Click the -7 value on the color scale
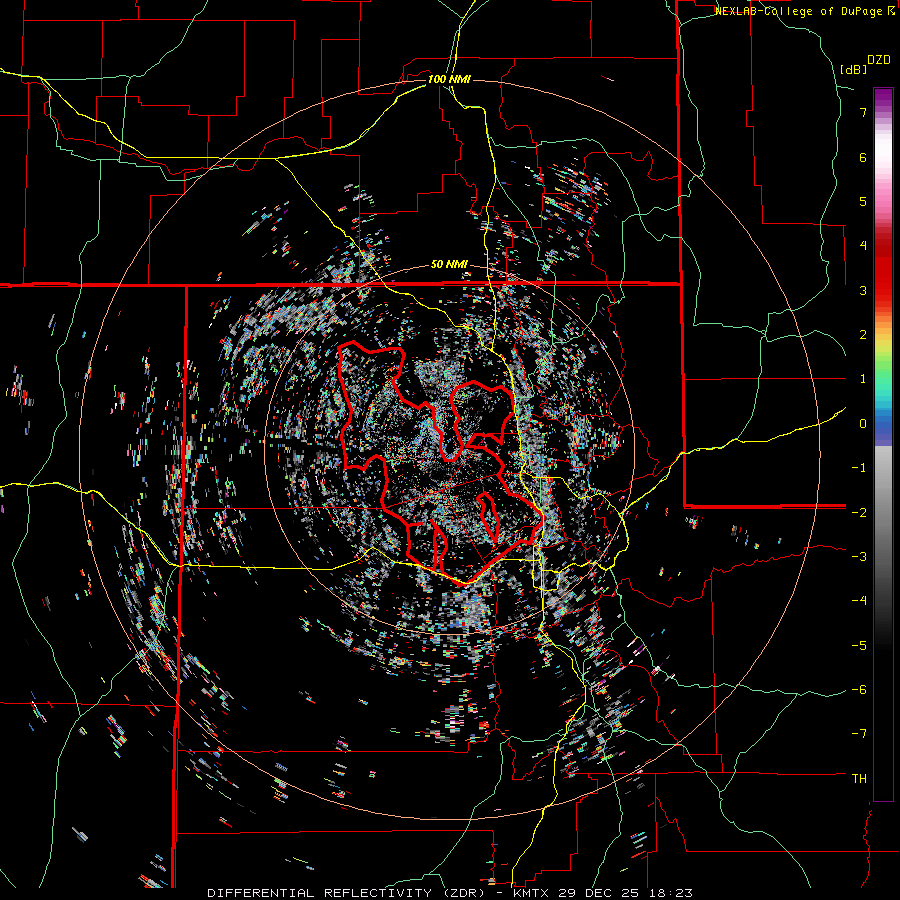 click(x=859, y=734)
